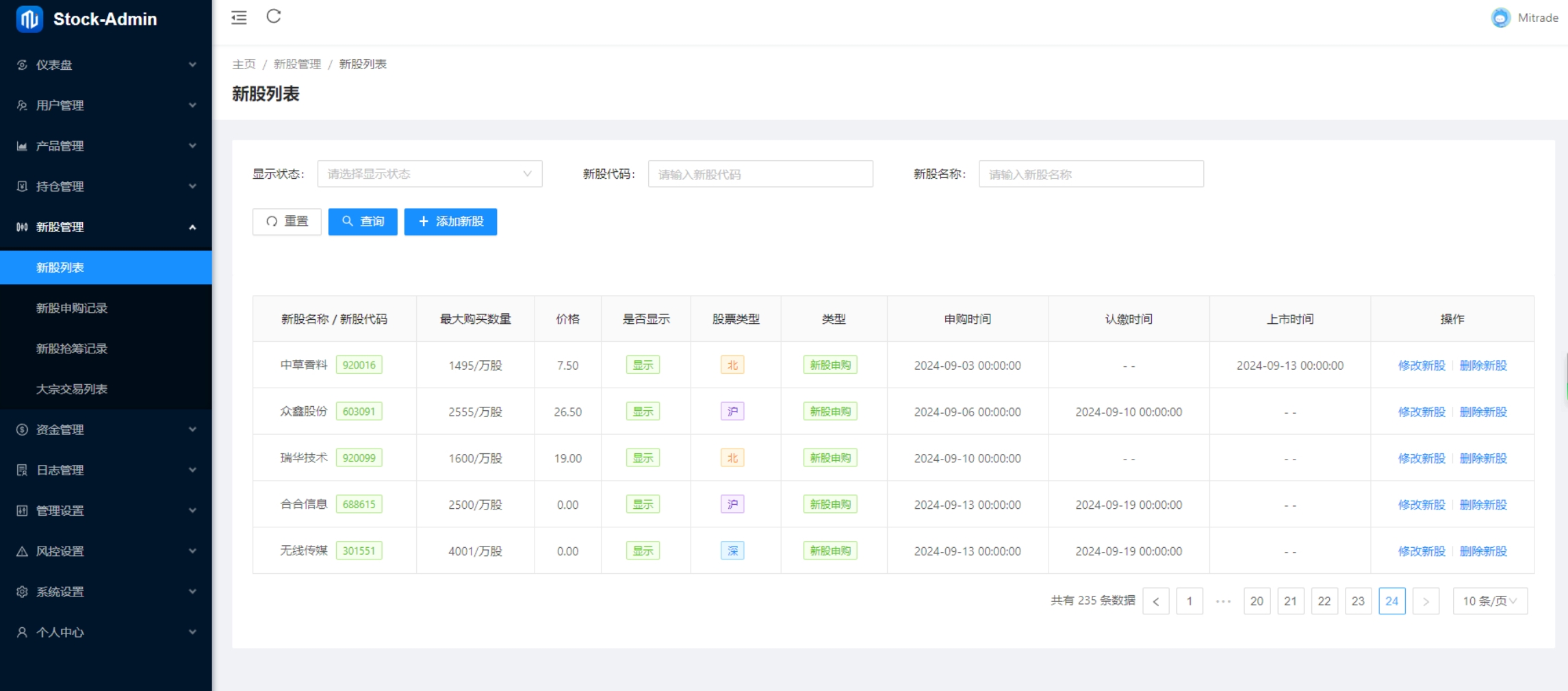Select 新股申购记录 in the sidebar
Screen dimensions: 1568x691
(71, 308)
